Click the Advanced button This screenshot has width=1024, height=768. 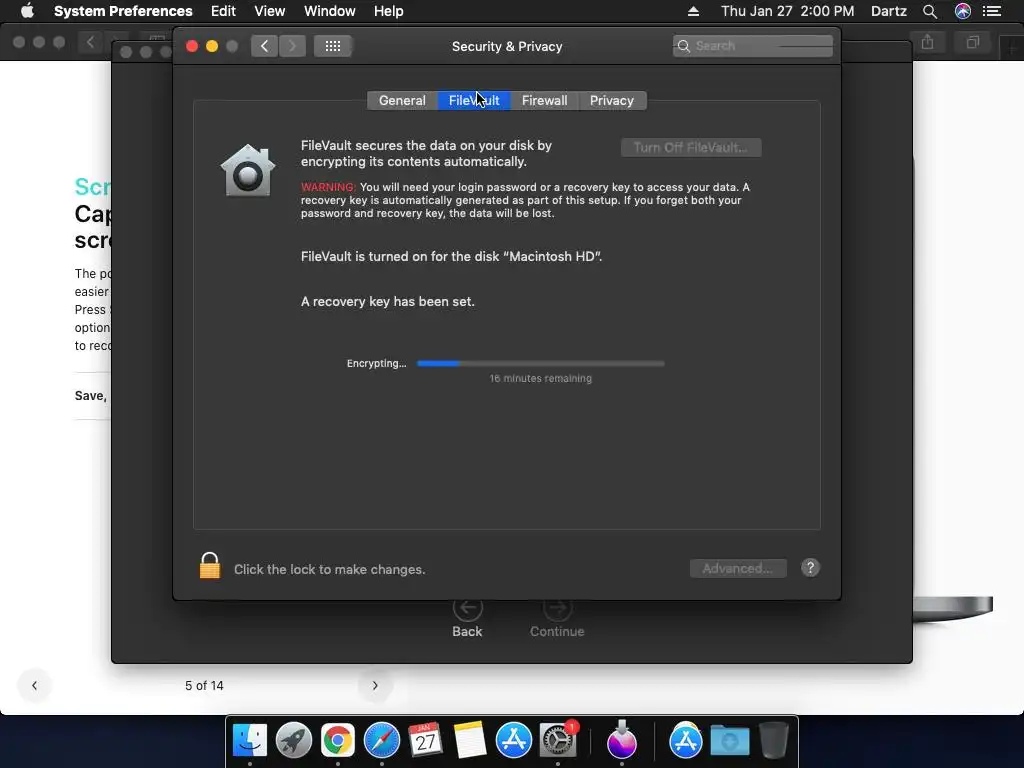738,568
